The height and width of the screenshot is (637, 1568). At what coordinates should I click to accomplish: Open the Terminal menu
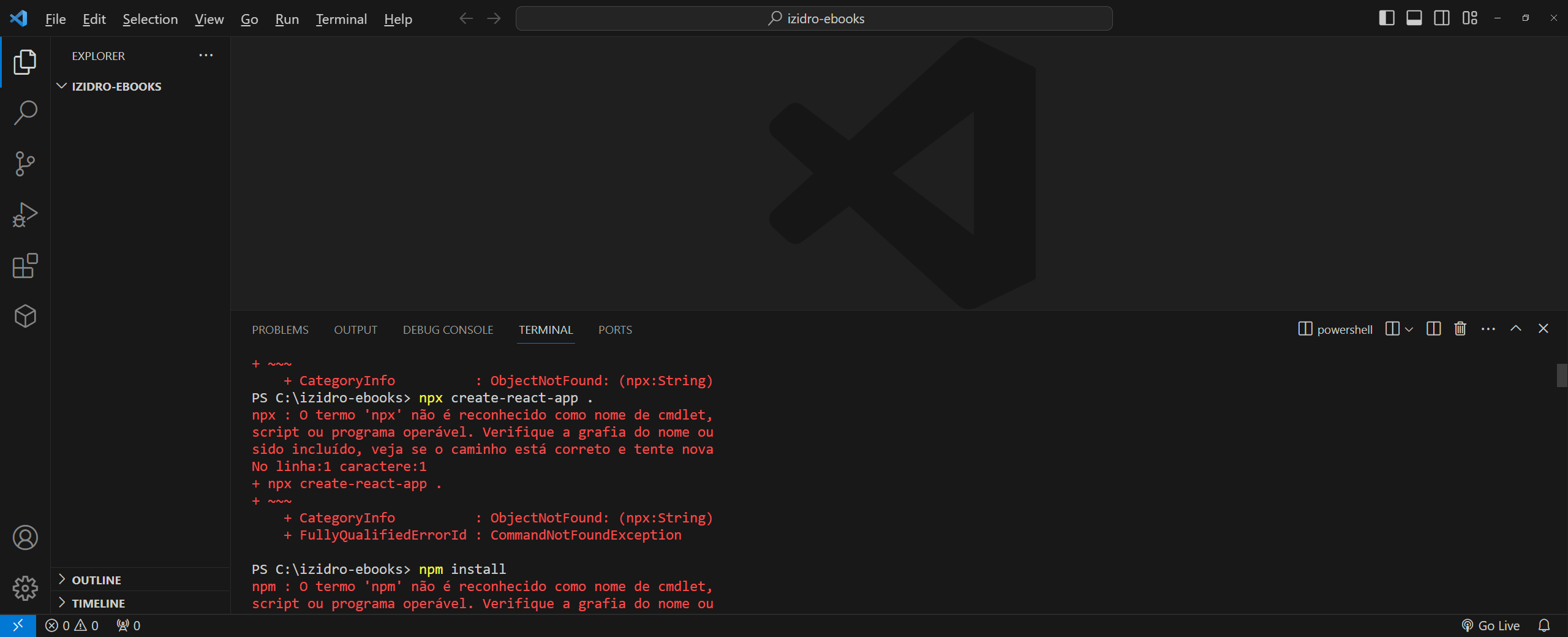pyautogui.click(x=341, y=19)
